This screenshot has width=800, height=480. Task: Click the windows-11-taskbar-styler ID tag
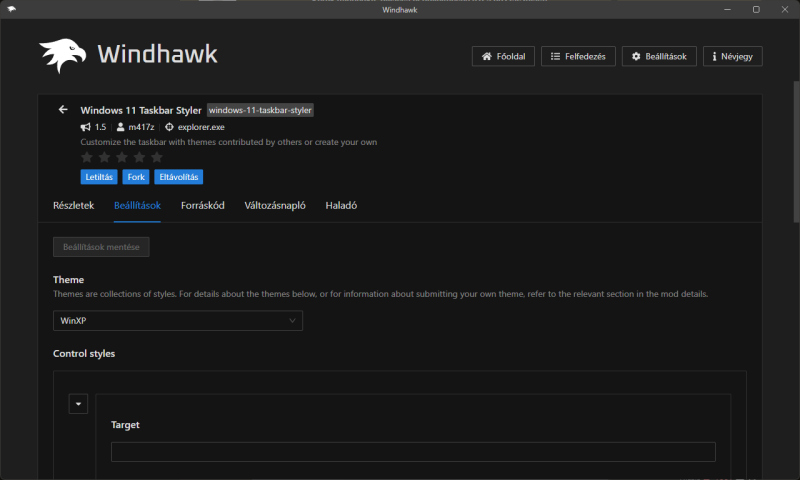point(260,110)
